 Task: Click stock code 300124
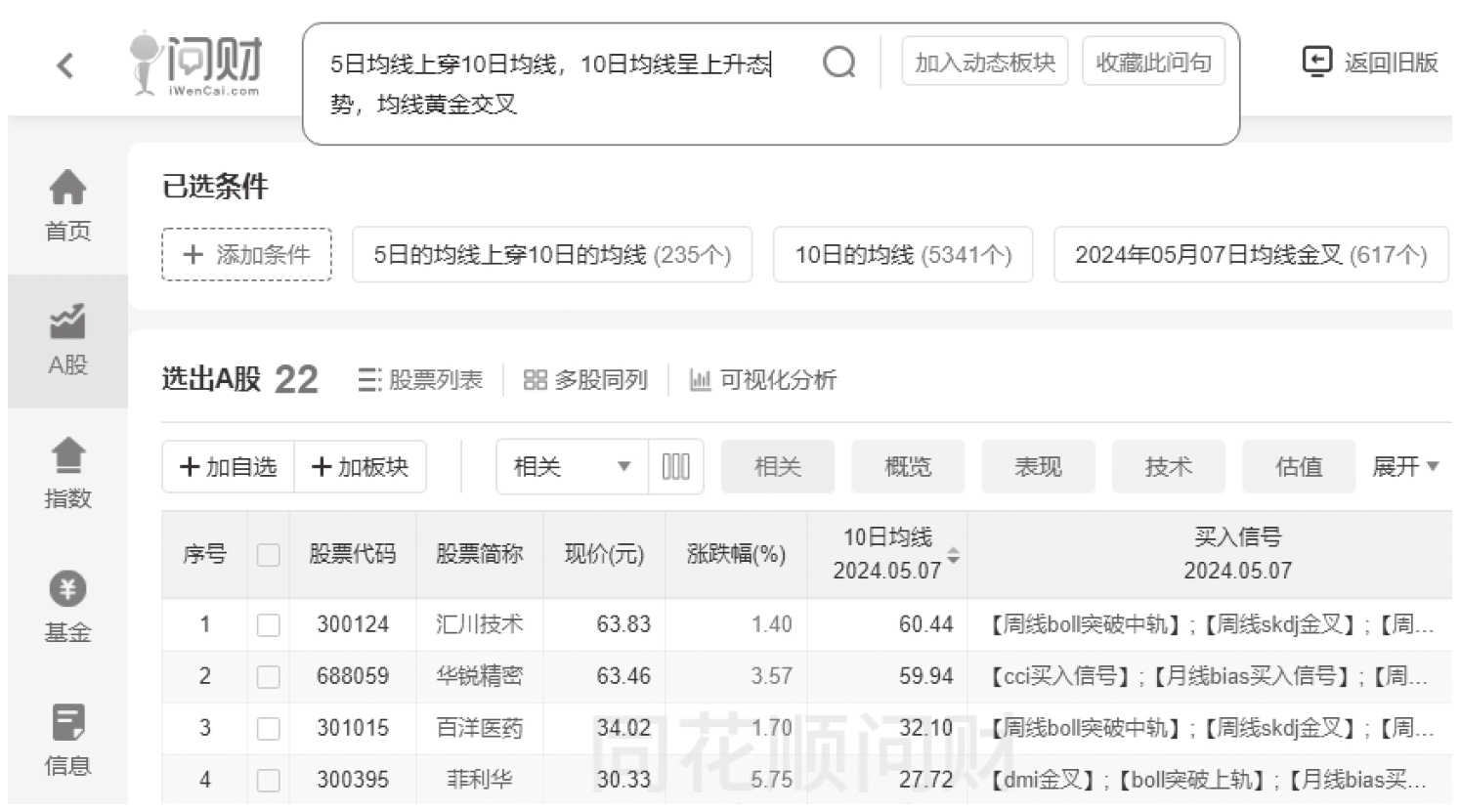[x=353, y=624]
